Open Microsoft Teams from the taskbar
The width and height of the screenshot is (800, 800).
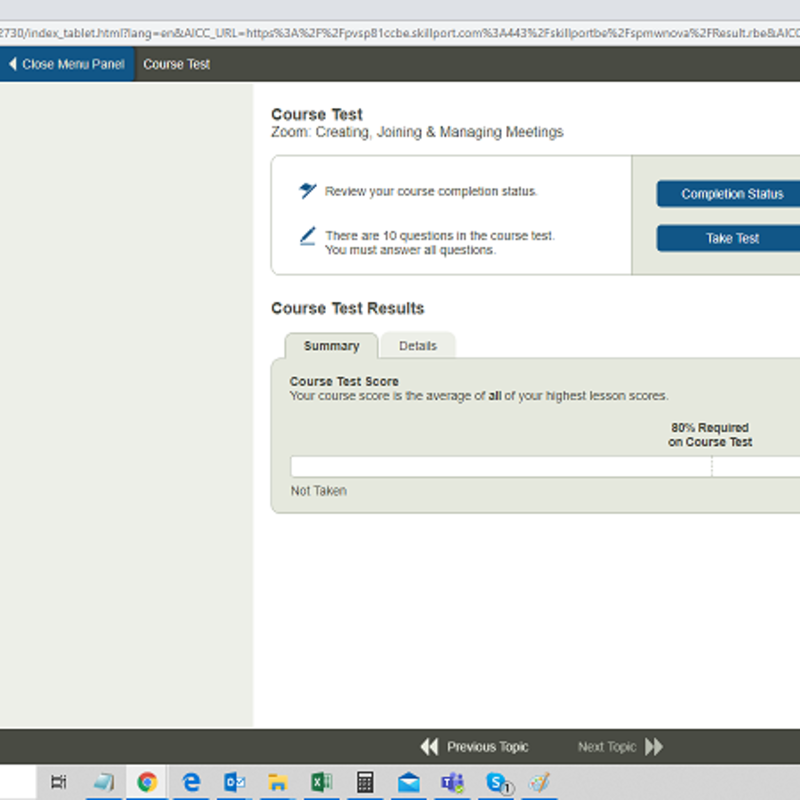pyautogui.click(x=453, y=782)
